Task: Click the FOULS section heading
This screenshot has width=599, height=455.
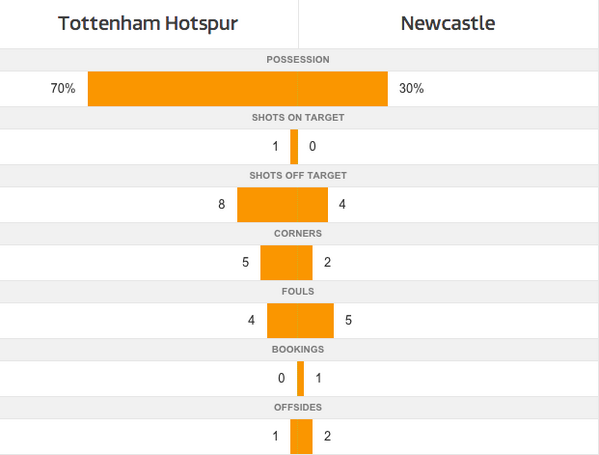Action: click(x=298, y=291)
